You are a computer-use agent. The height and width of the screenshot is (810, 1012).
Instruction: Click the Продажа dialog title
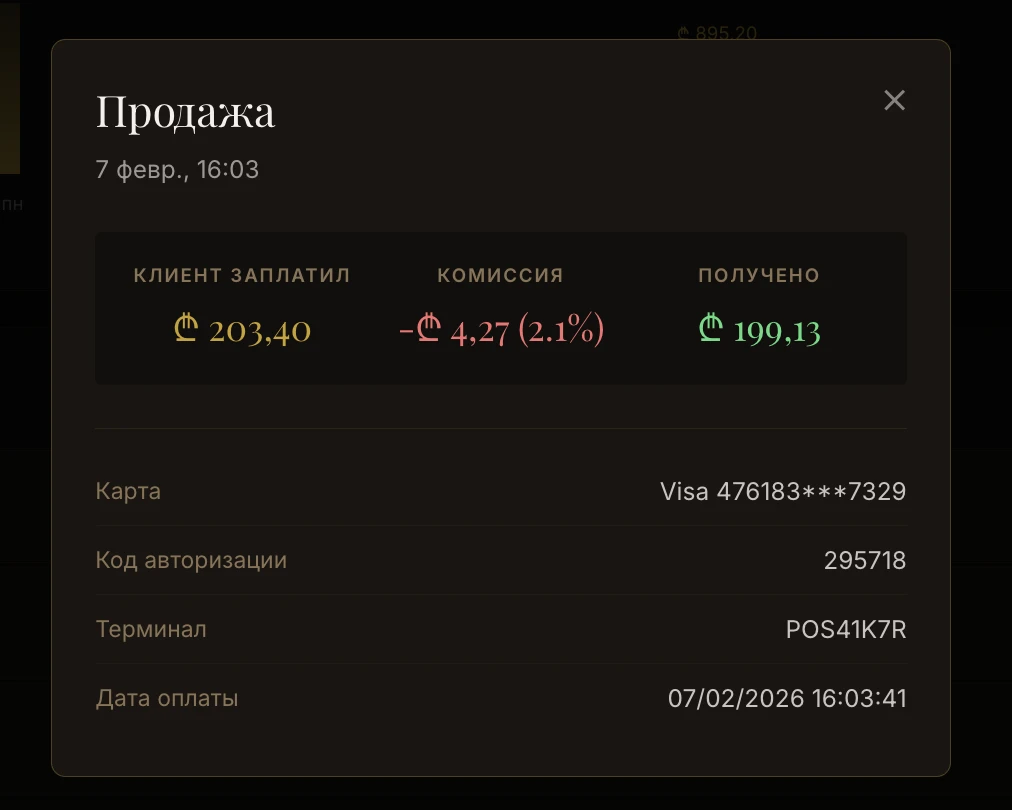point(185,112)
